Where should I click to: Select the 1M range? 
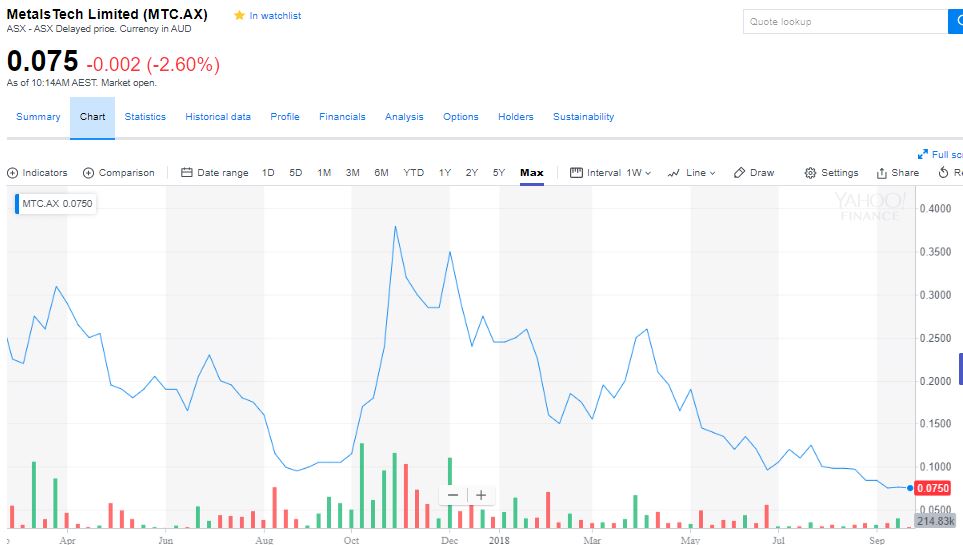point(324,173)
